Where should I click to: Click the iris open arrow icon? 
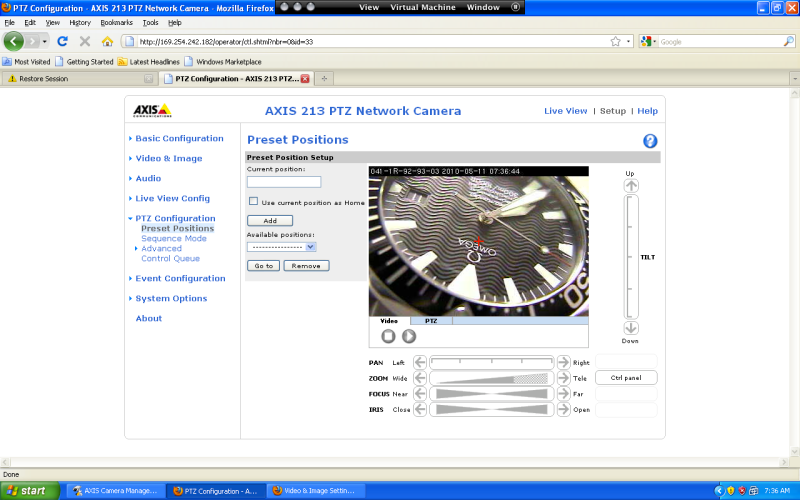pos(563,409)
